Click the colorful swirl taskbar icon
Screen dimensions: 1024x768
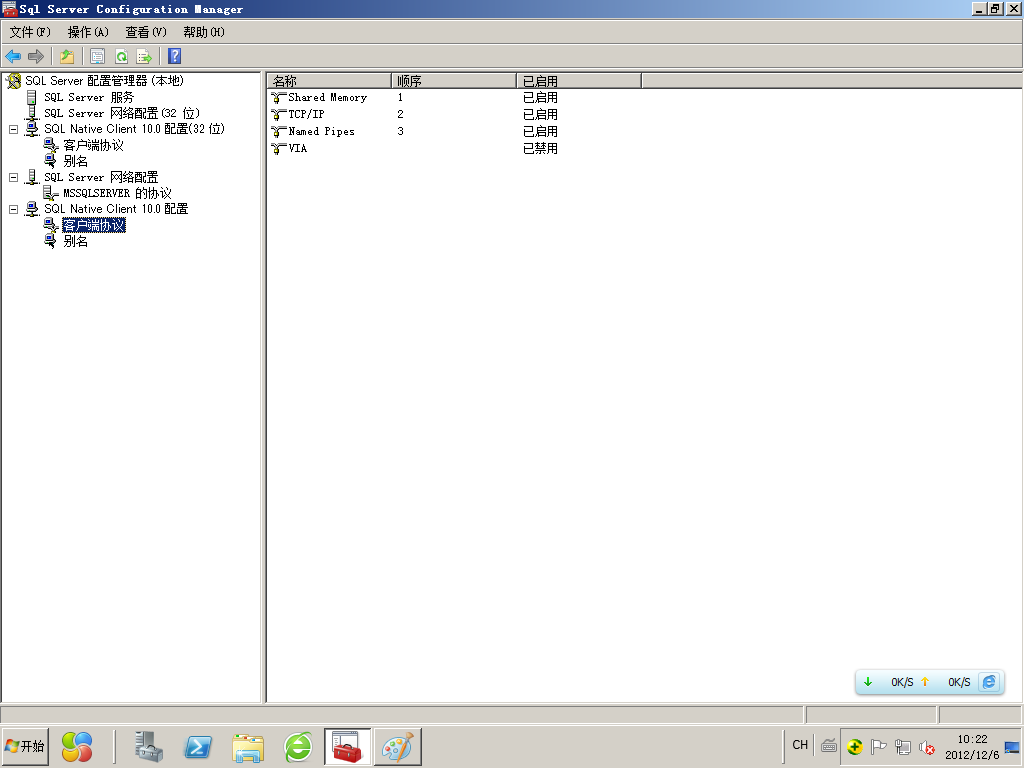coord(77,746)
